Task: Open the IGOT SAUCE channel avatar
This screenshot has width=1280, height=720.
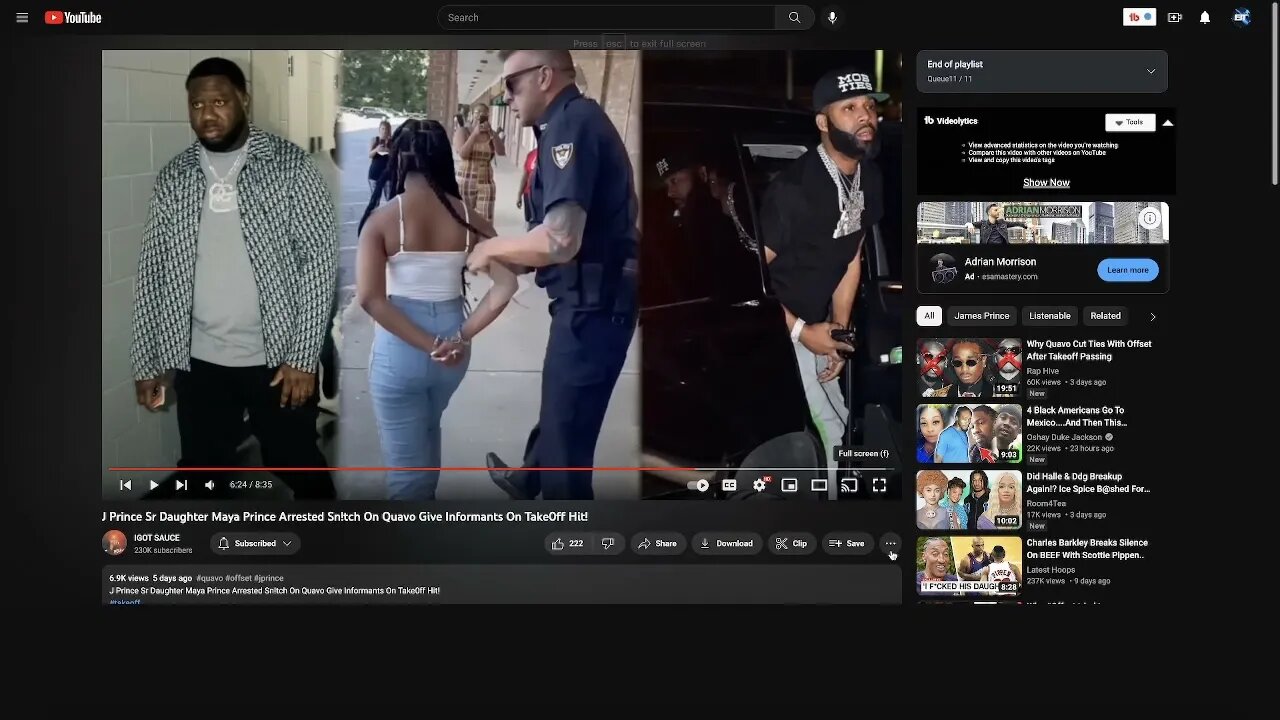Action: [x=114, y=543]
